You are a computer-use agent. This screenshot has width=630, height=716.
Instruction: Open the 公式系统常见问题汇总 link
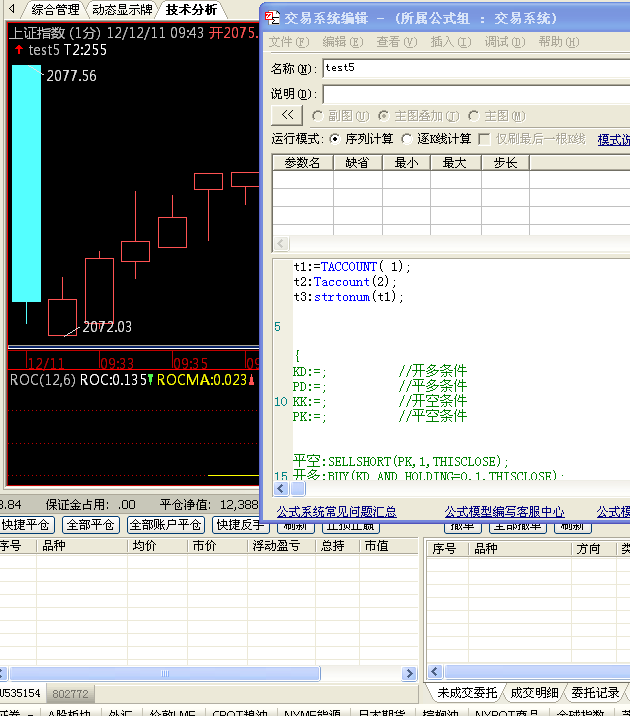click(336, 511)
